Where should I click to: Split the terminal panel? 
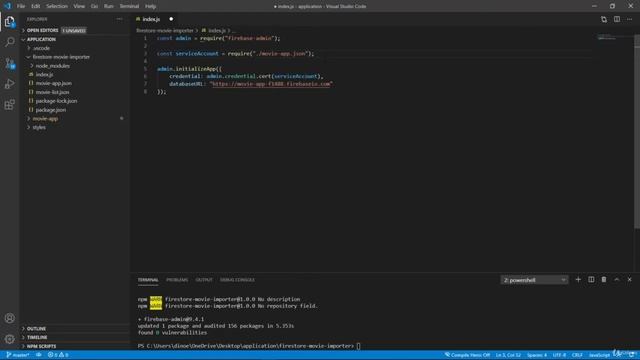click(x=591, y=280)
